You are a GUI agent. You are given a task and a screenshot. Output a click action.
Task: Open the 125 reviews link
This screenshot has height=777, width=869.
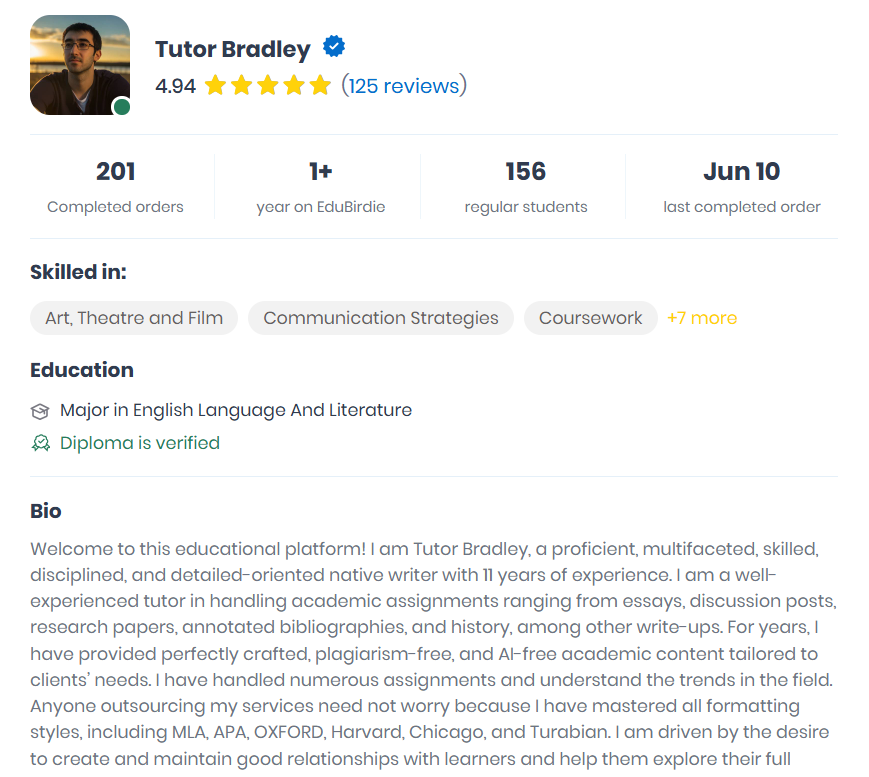click(x=404, y=86)
